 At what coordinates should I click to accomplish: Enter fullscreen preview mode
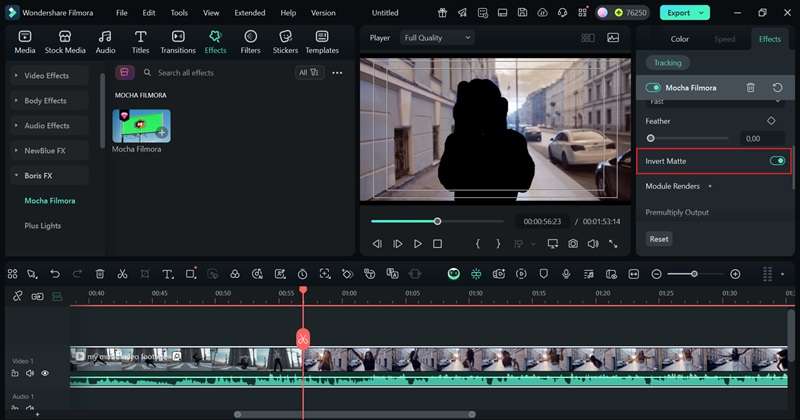coord(613,244)
